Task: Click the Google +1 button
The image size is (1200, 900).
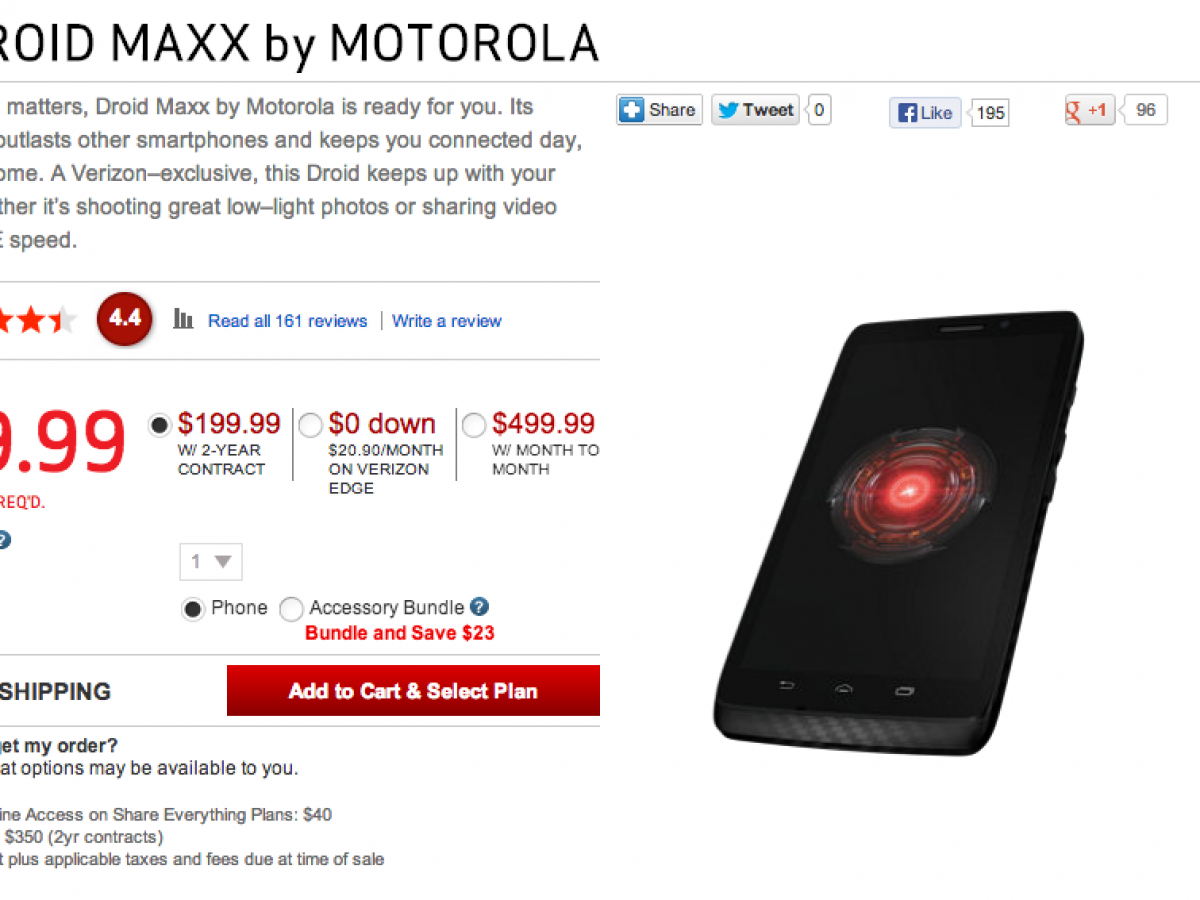Action: pyautogui.click(x=1089, y=110)
